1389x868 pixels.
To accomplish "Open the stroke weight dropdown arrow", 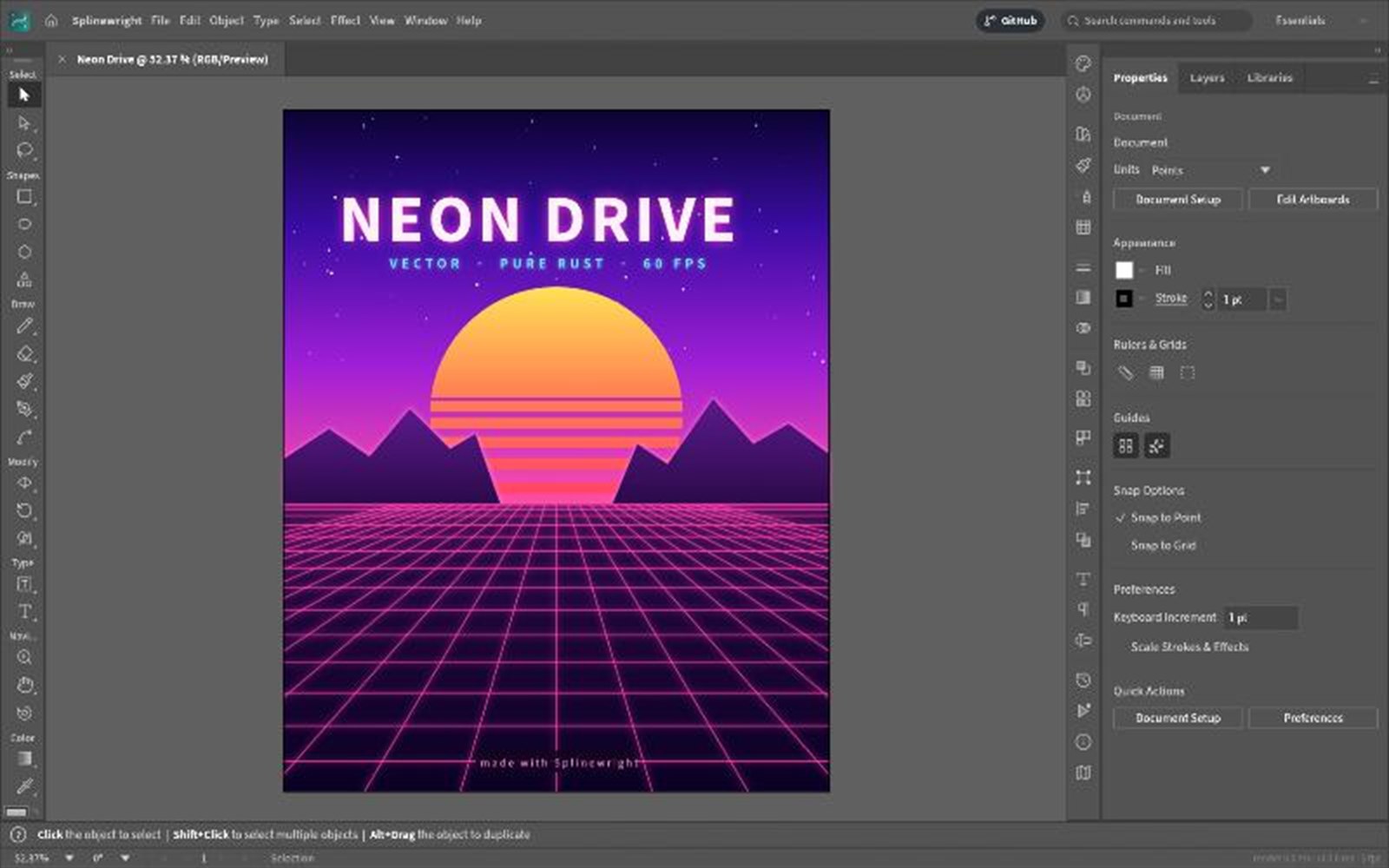I will tap(1278, 299).
